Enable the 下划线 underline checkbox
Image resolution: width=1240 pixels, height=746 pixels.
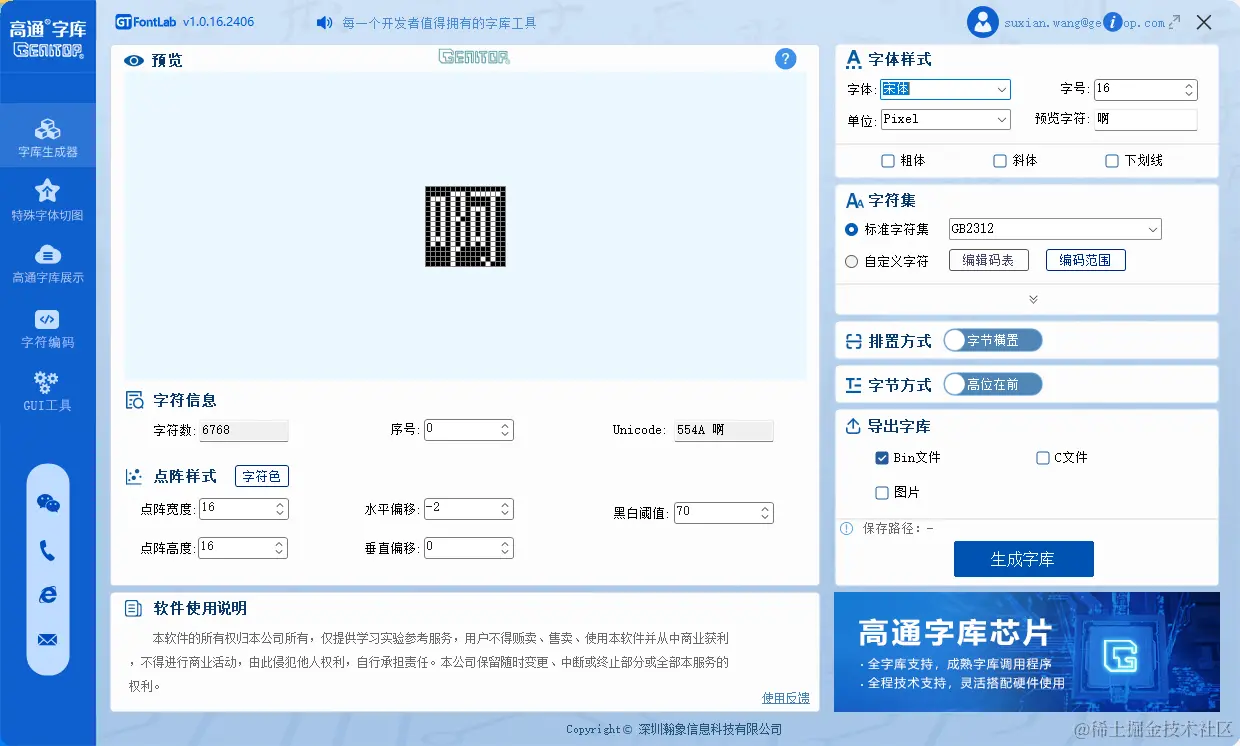pyautogui.click(x=1112, y=161)
